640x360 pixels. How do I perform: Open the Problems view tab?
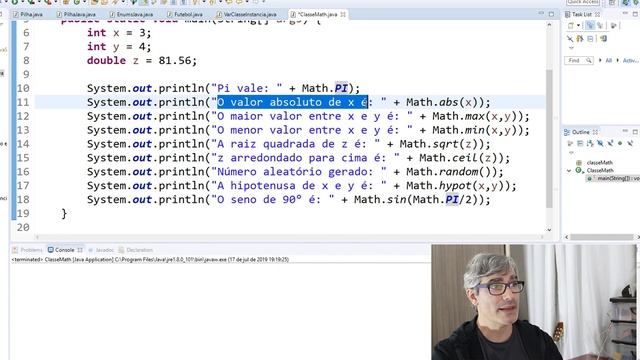coord(27,250)
